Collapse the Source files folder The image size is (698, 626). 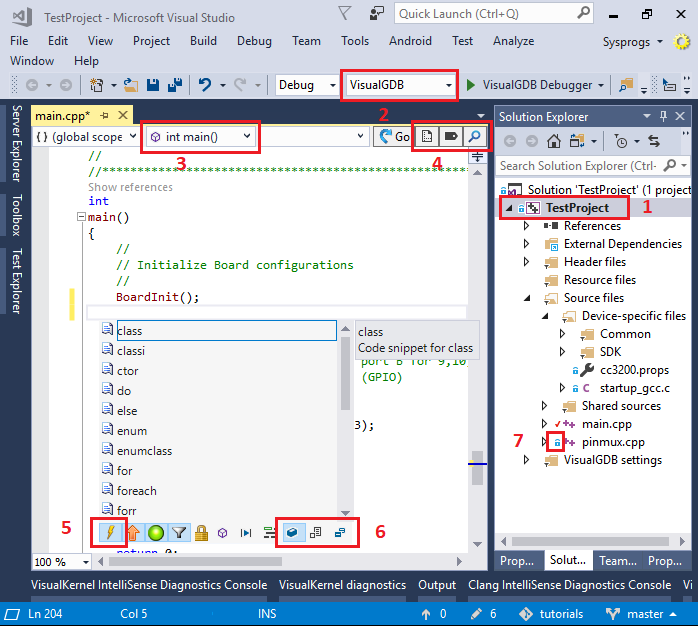[x=527, y=298]
